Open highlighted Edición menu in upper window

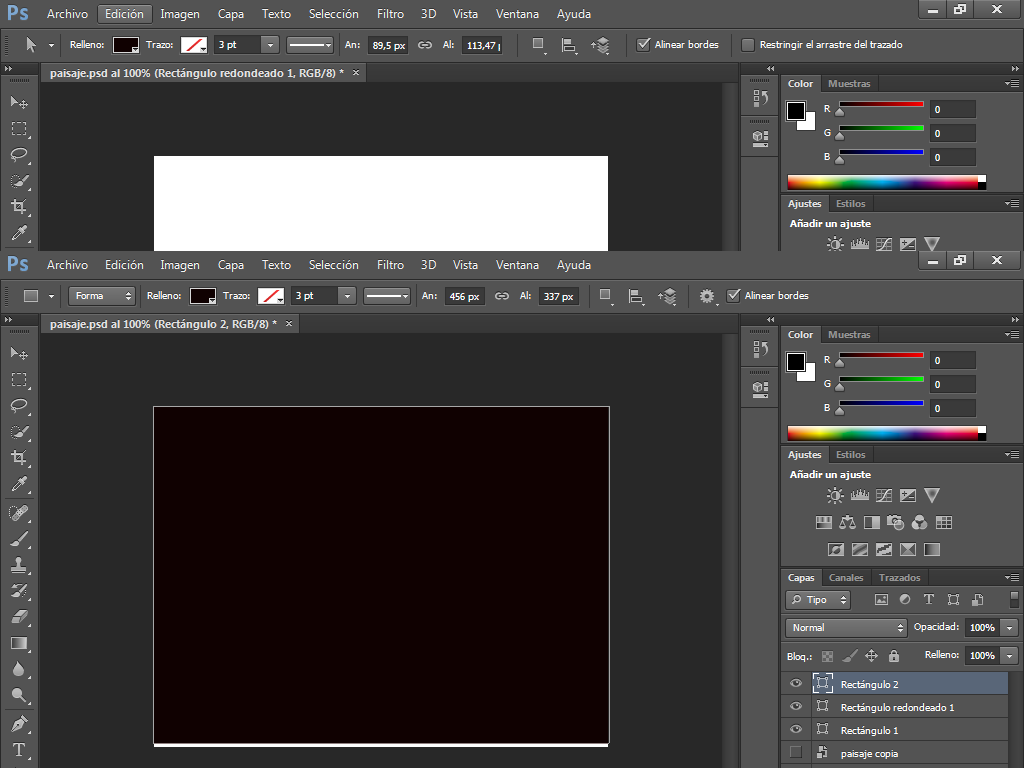(x=124, y=14)
